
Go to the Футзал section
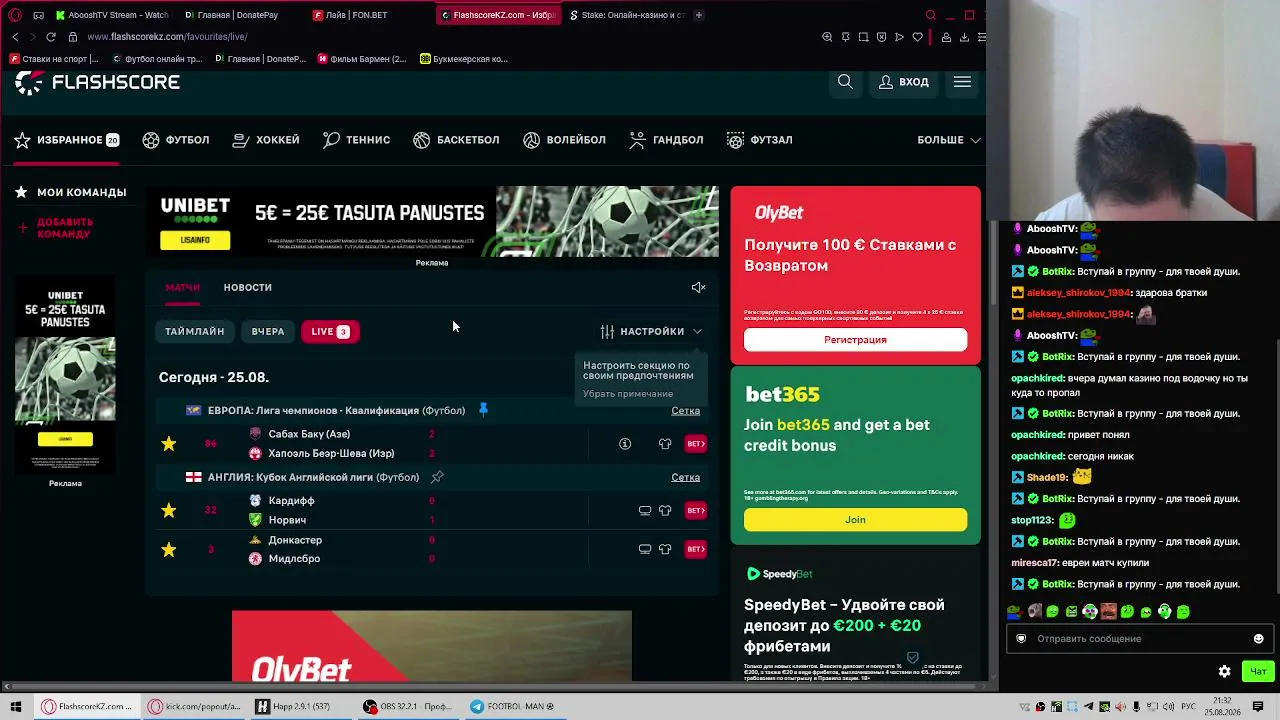point(760,140)
